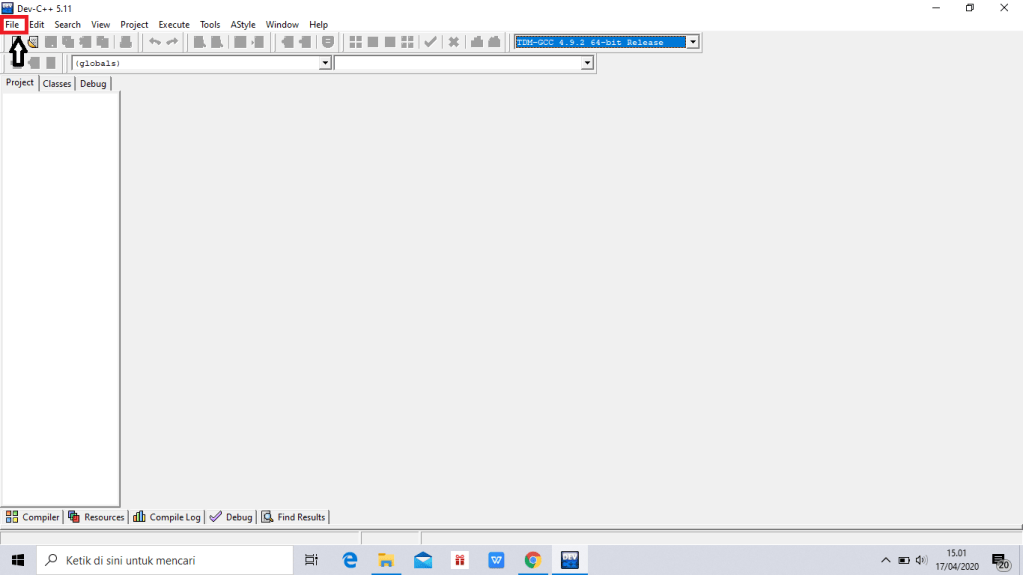Image resolution: width=1023 pixels, height=575 pixels.
Task: Open the File menu
Action: pos(13,24)
